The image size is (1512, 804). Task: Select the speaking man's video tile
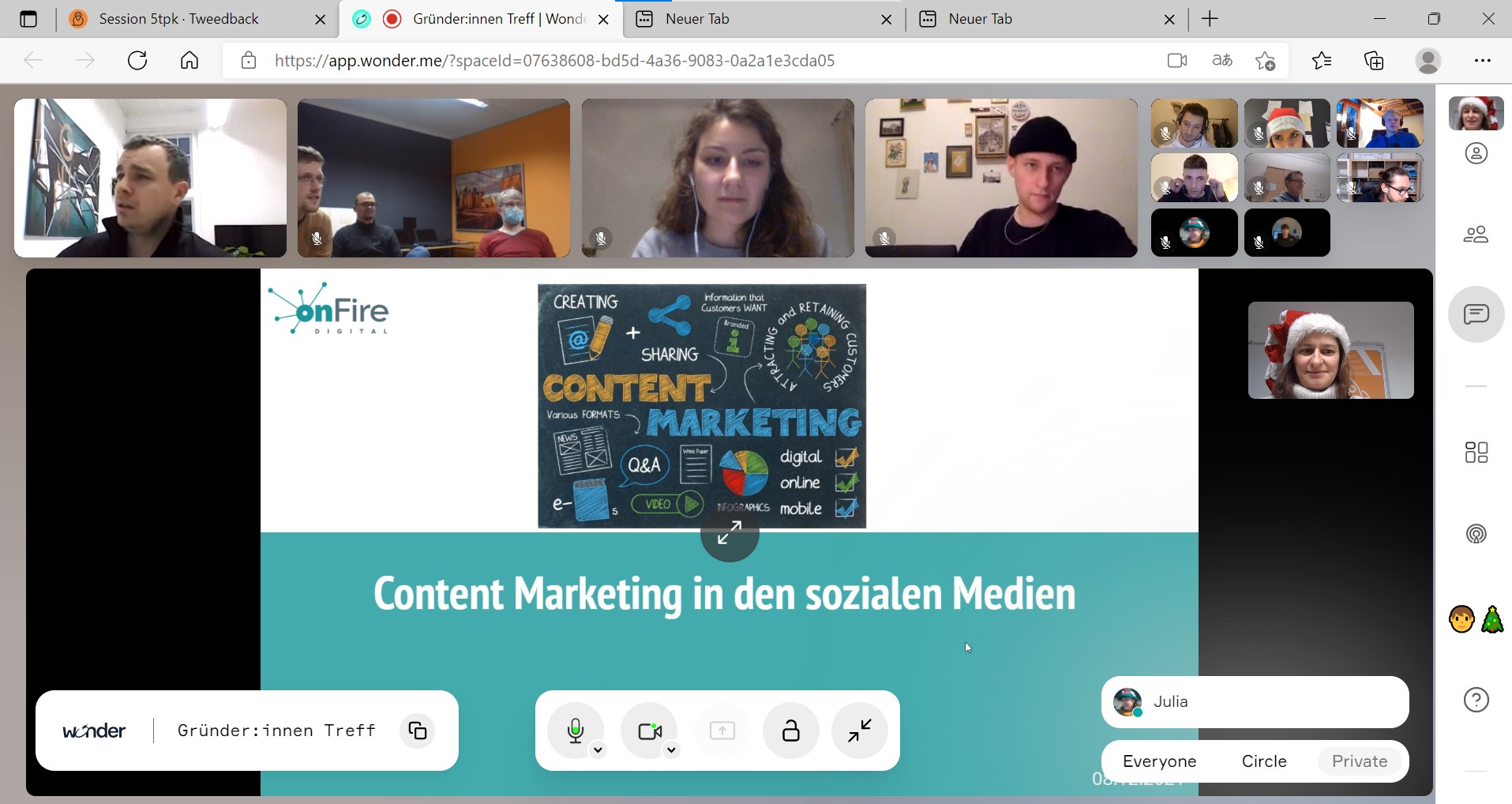150,178
